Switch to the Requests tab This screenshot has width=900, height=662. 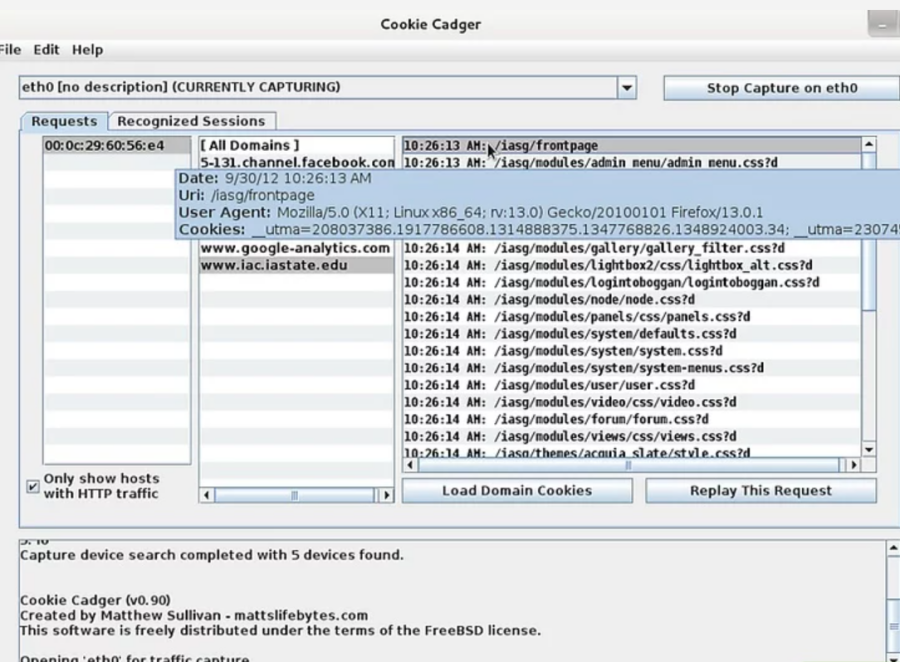pos(64,121)
